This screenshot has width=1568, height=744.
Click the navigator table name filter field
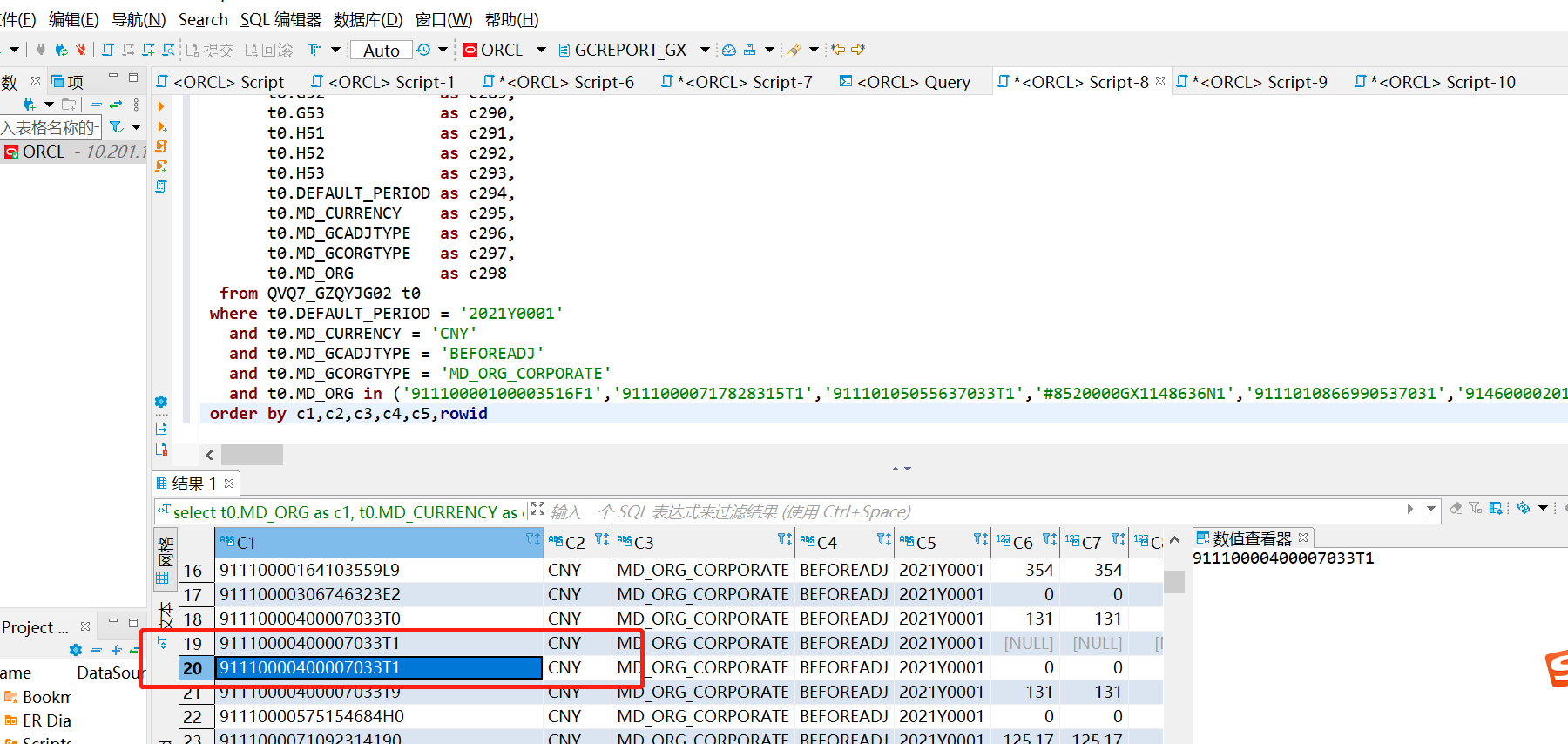tap(51, 128)
